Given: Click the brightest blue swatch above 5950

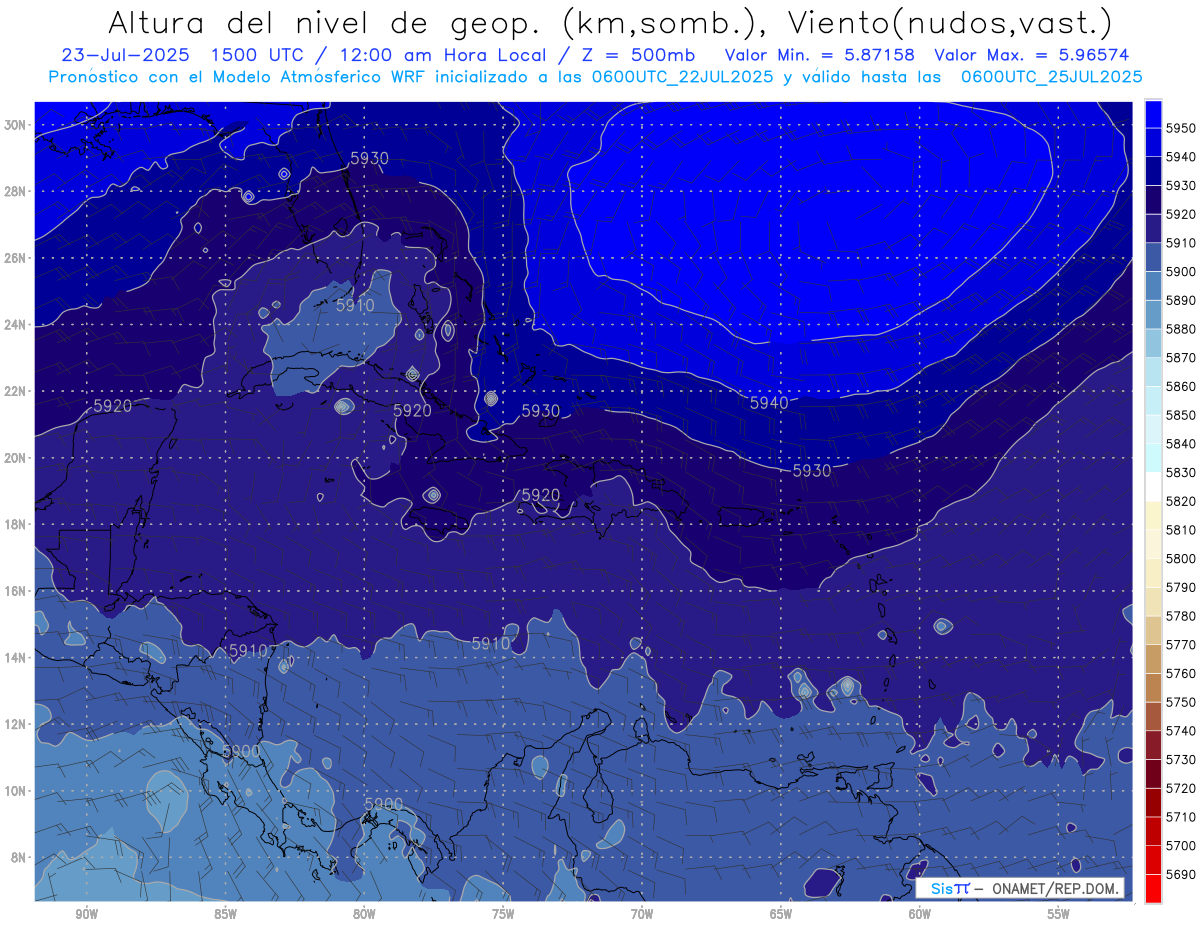Looking at the screenshot, I should (1153, 114).
